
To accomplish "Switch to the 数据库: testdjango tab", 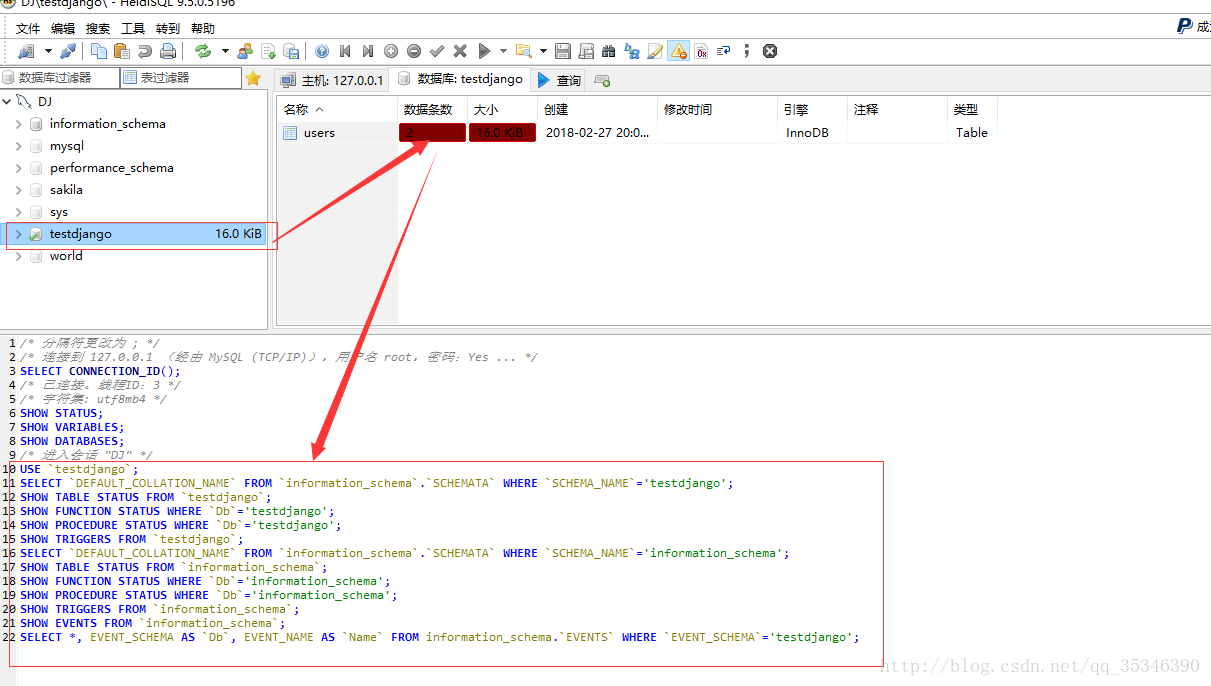I will pos(460,79).
